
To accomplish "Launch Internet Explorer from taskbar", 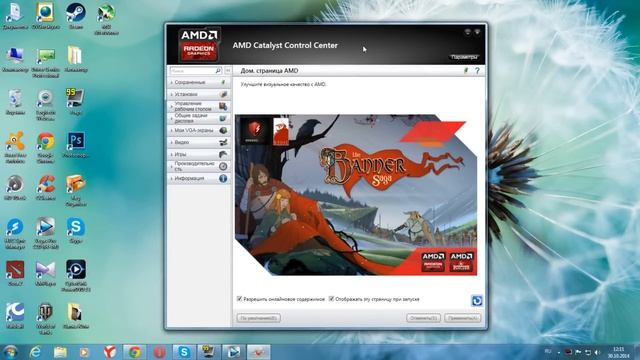I will point(36,352).
